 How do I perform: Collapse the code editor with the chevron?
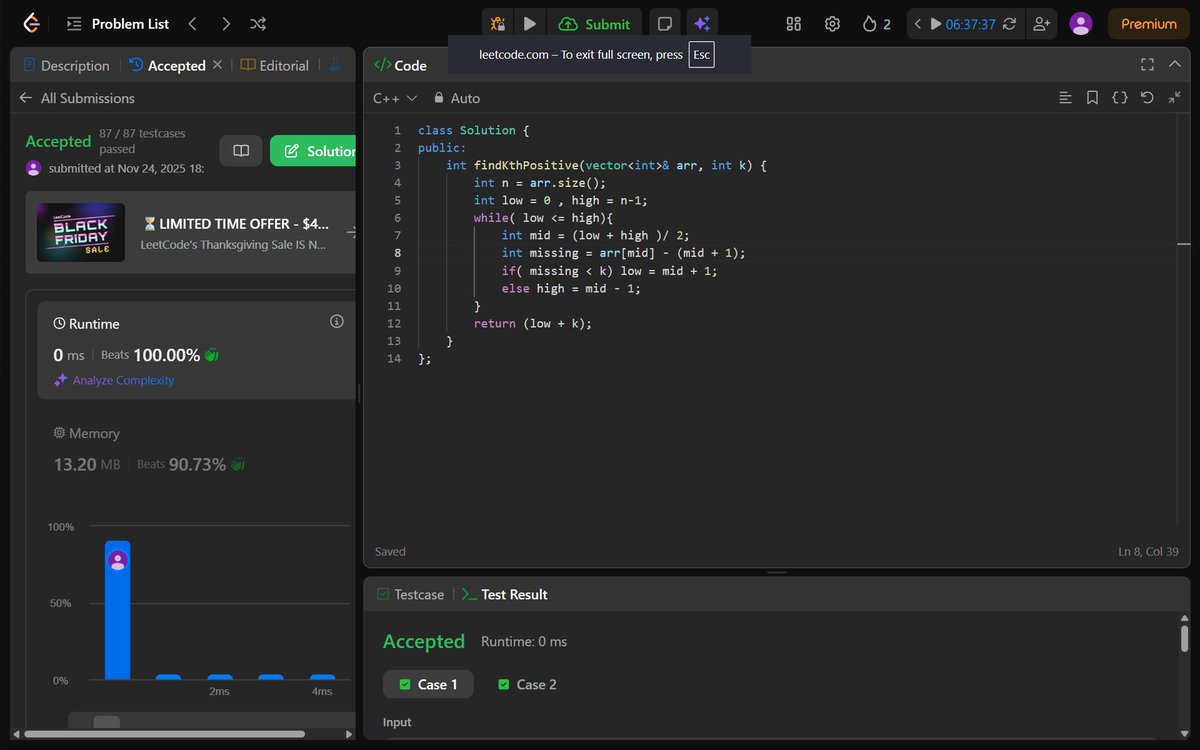tap(1175, 64)
